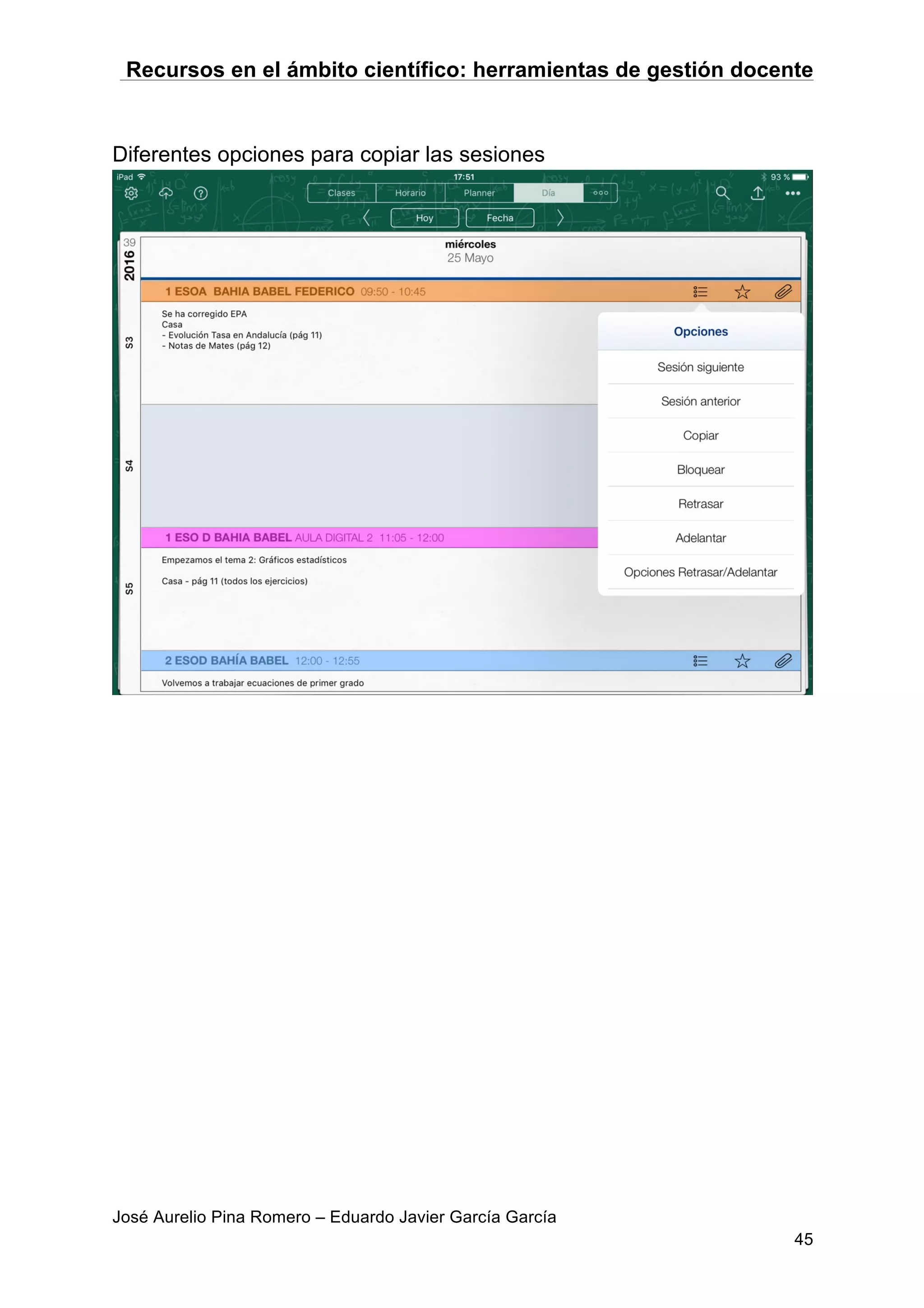This screenshot has width=924, height=1308.
Task: Choose Sesión siguiente option
Action: coord(700,367)
